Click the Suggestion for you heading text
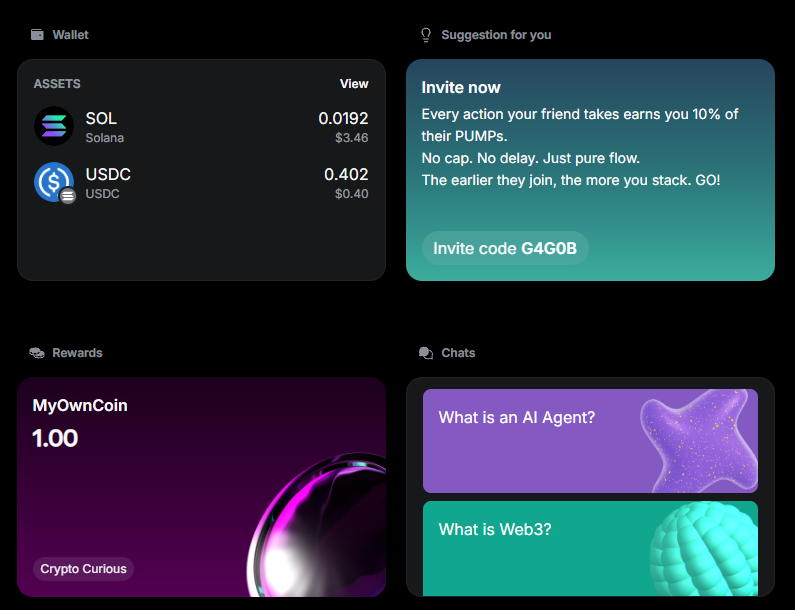795x610 pixels. 496,35
